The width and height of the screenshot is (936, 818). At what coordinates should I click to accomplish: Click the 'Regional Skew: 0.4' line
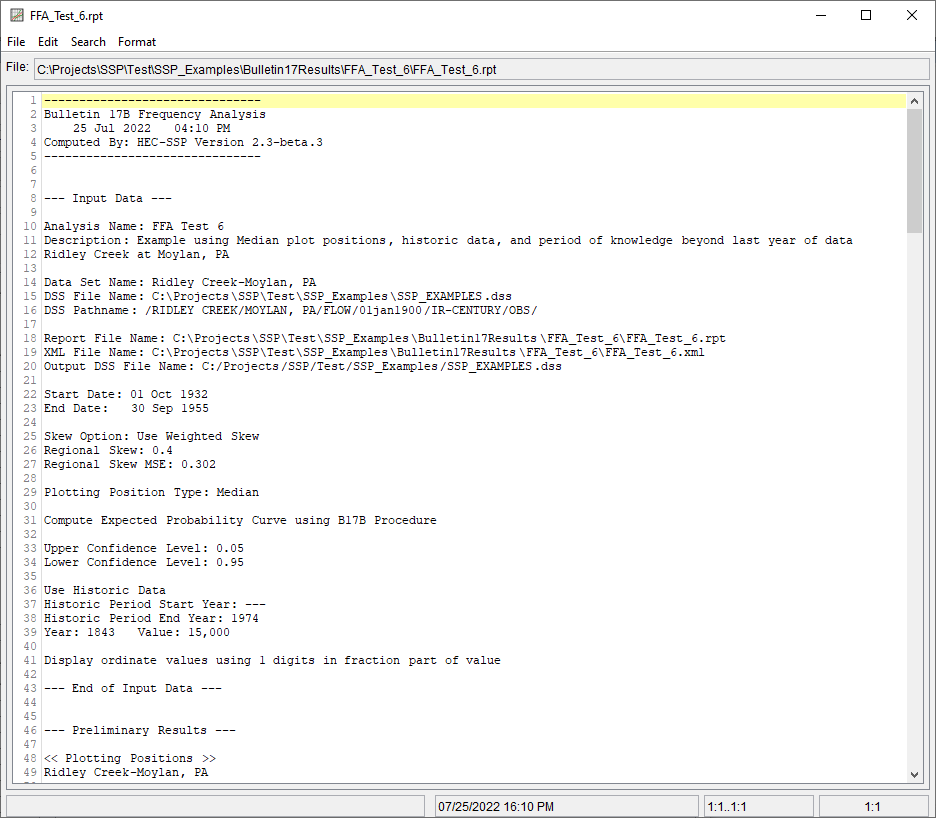point(108,450)
